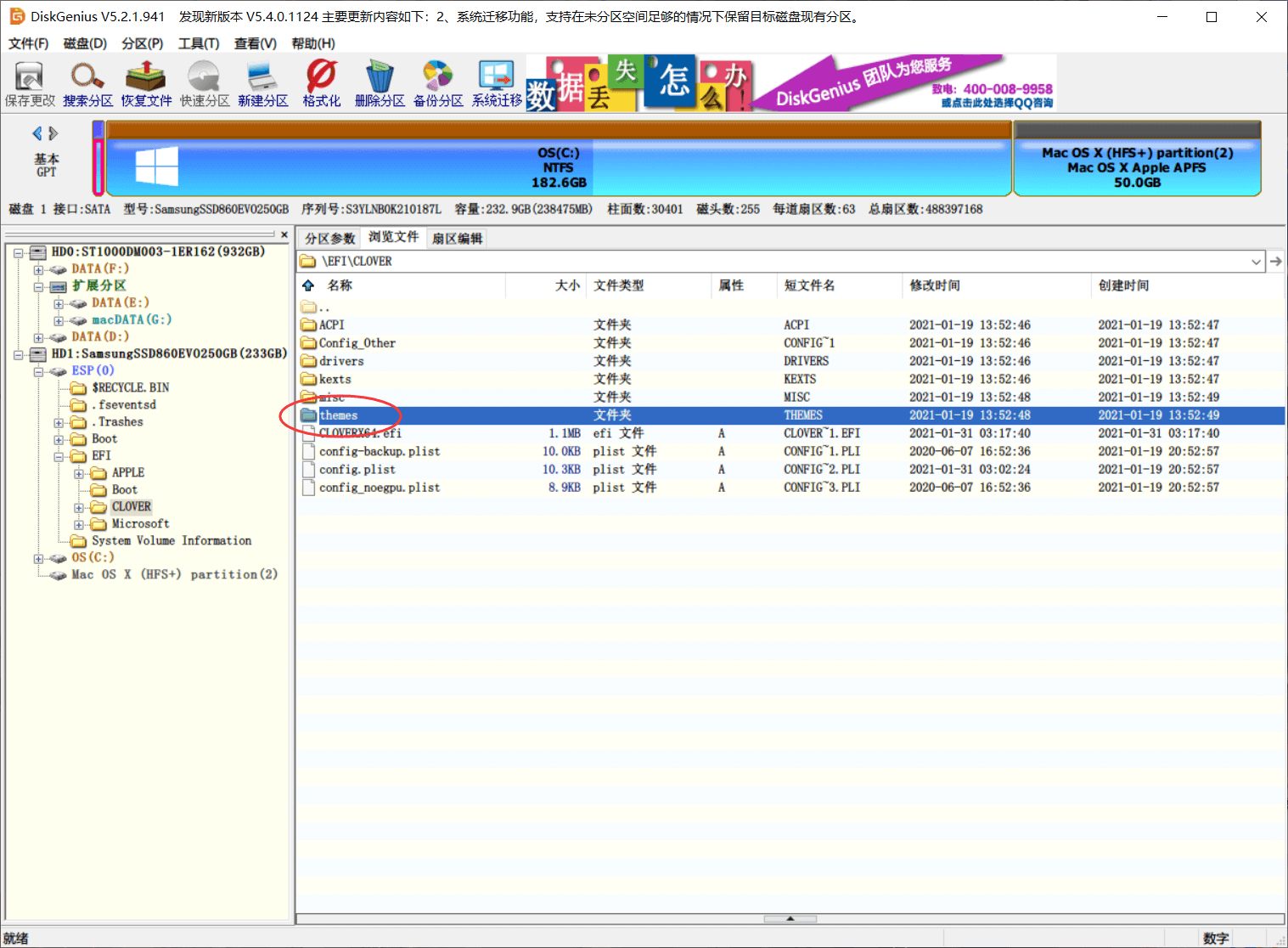Viewport: 1288px width, 948px height.
Task: Open the path dropdown for \EFI\CLOVER
Action: 1256,262
